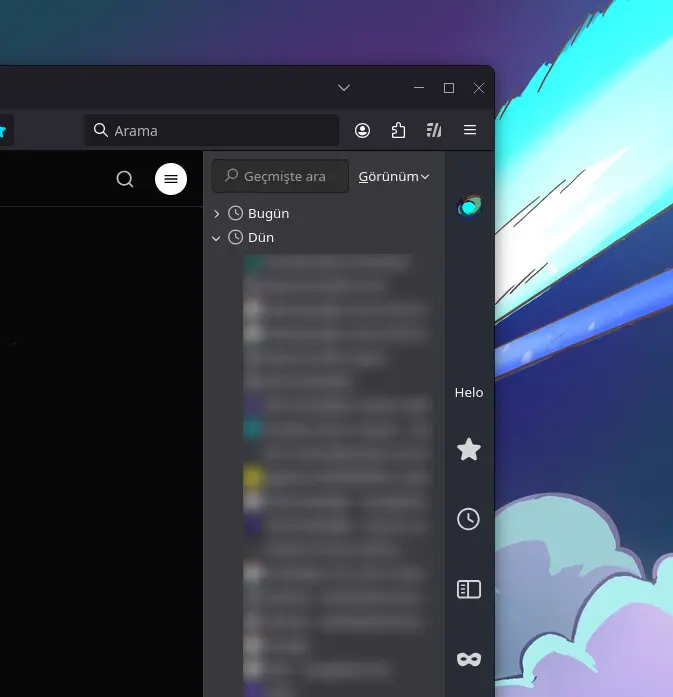Click the Geçmişte ara search field
Image resolution: width=673 pixels, height=697 pixels.
(x=280, y=176)
